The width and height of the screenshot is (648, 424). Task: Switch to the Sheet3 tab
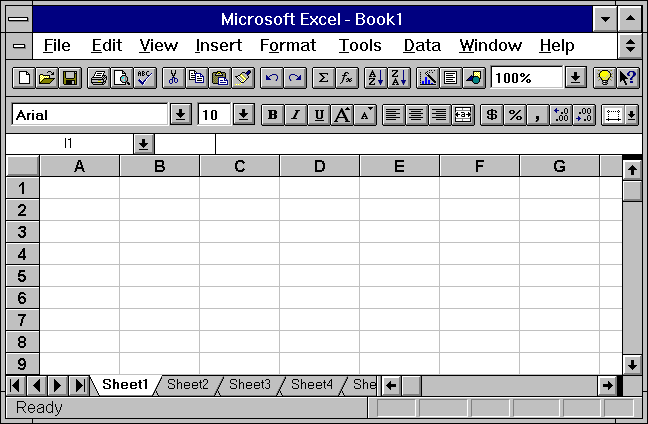[x=250, y=385]
